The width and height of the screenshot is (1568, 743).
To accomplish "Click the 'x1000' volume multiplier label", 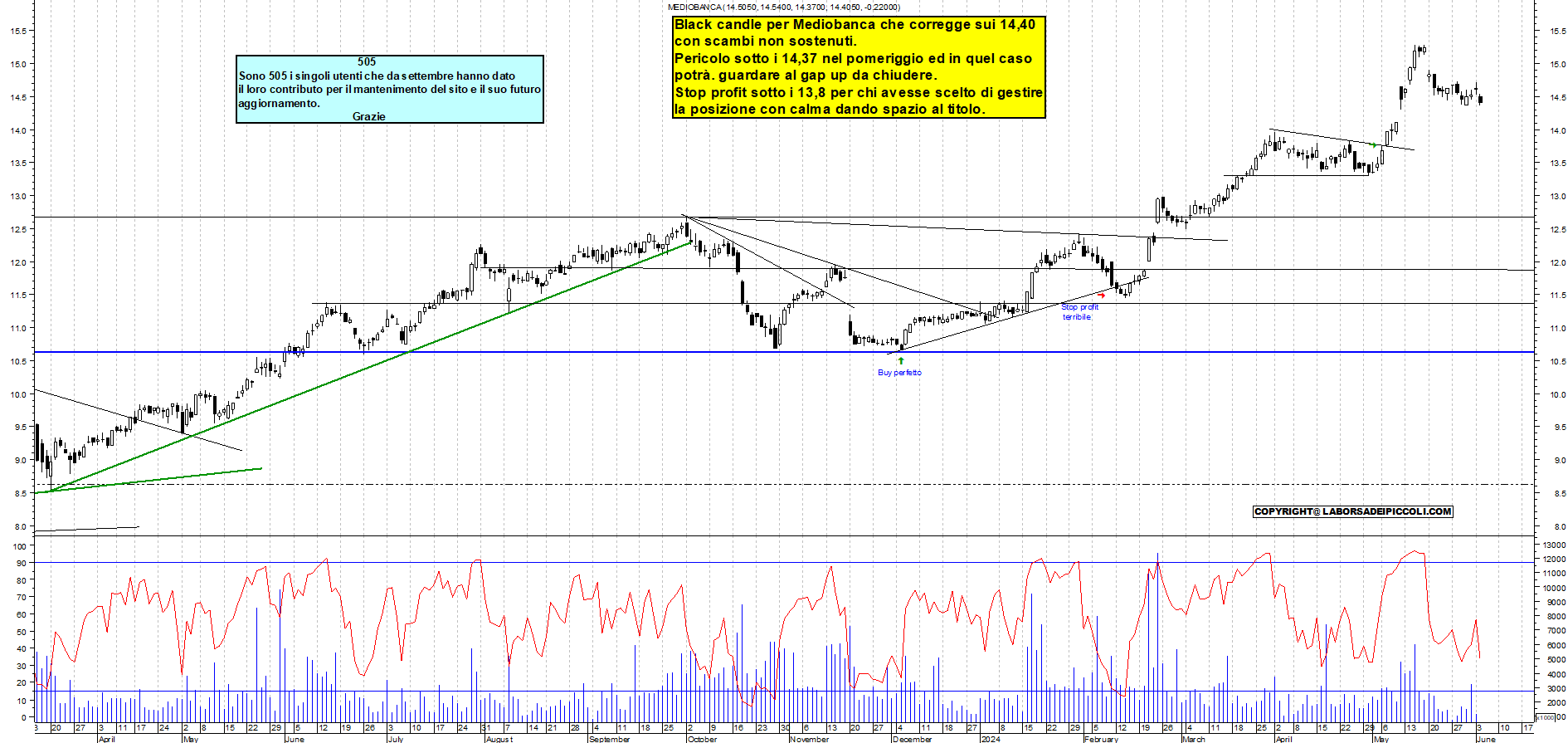I will (1546, 717).
